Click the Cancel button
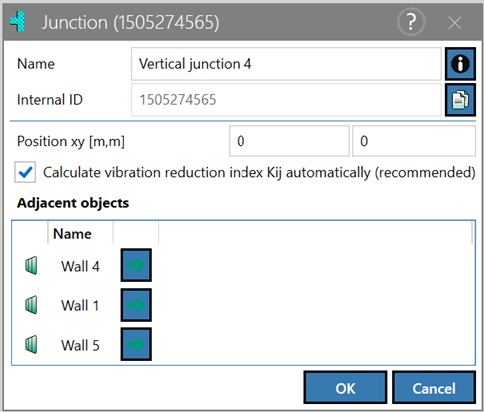Screen dimensions: 484x412 (434, 388)
